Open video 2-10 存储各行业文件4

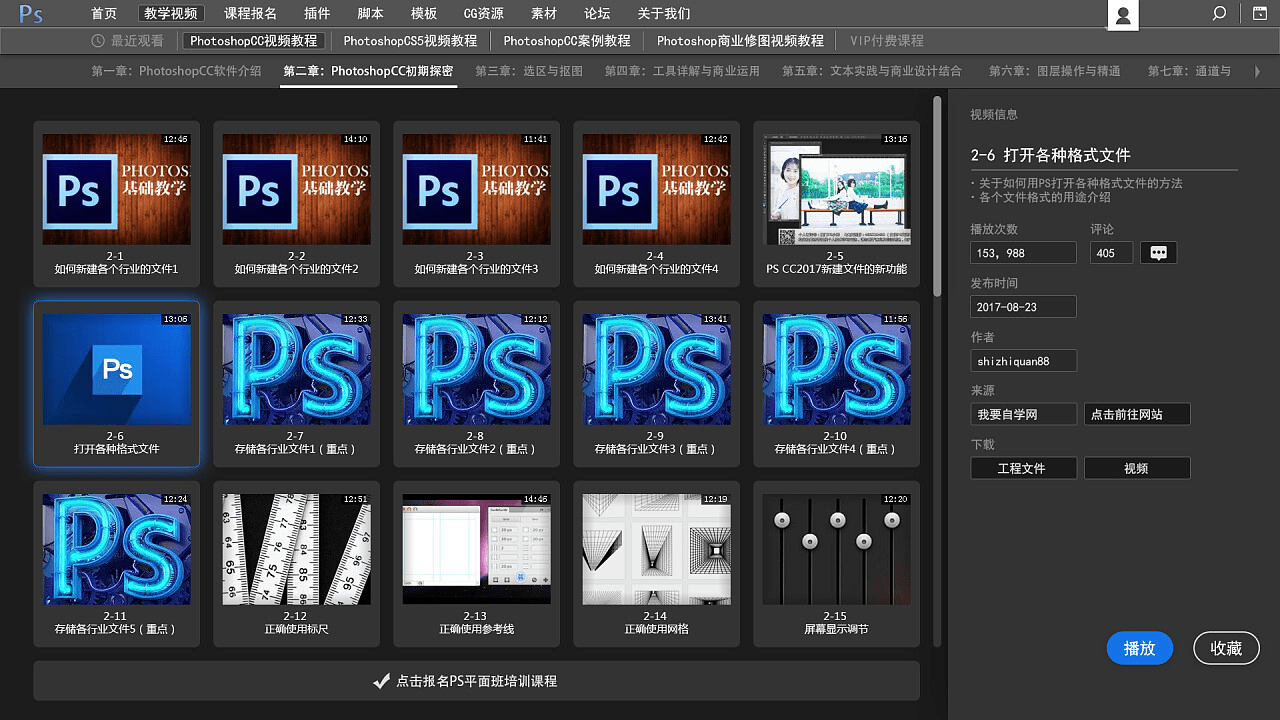click(x=836, y=384)
